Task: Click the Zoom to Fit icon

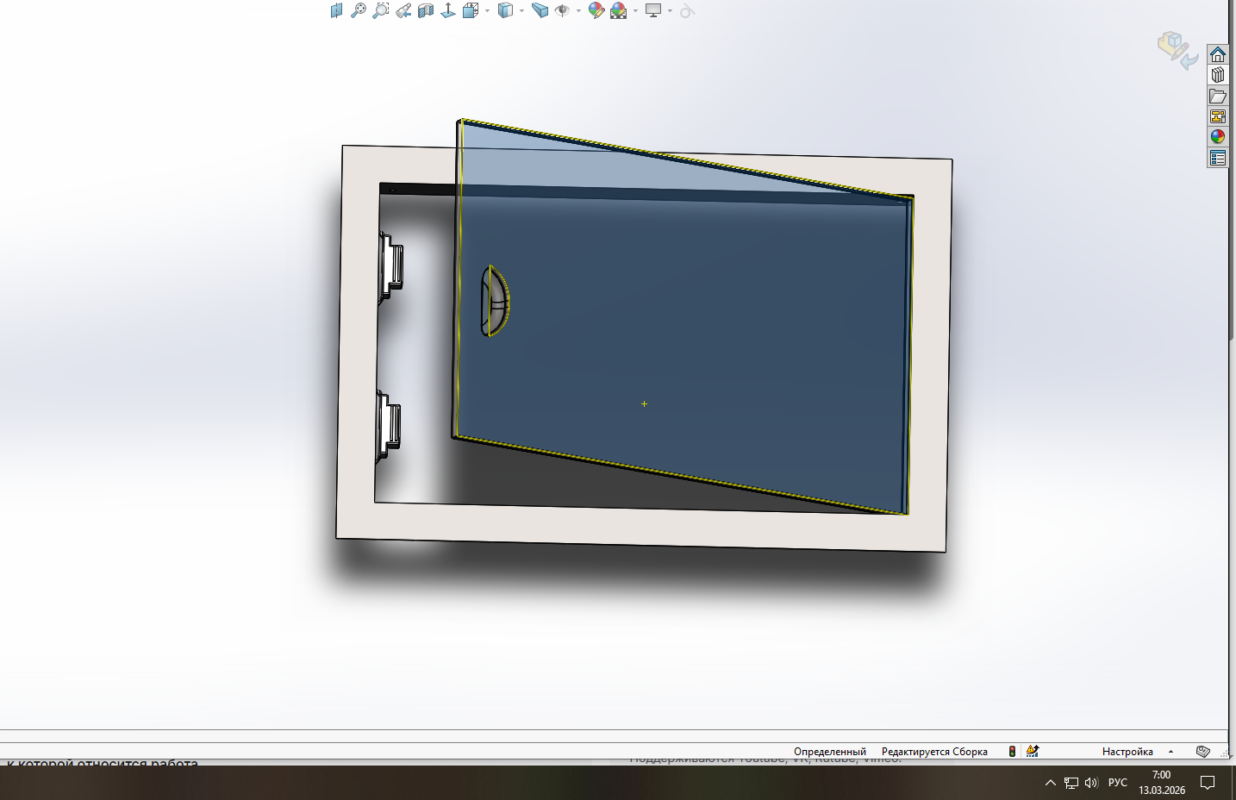Action: [358, 11]
